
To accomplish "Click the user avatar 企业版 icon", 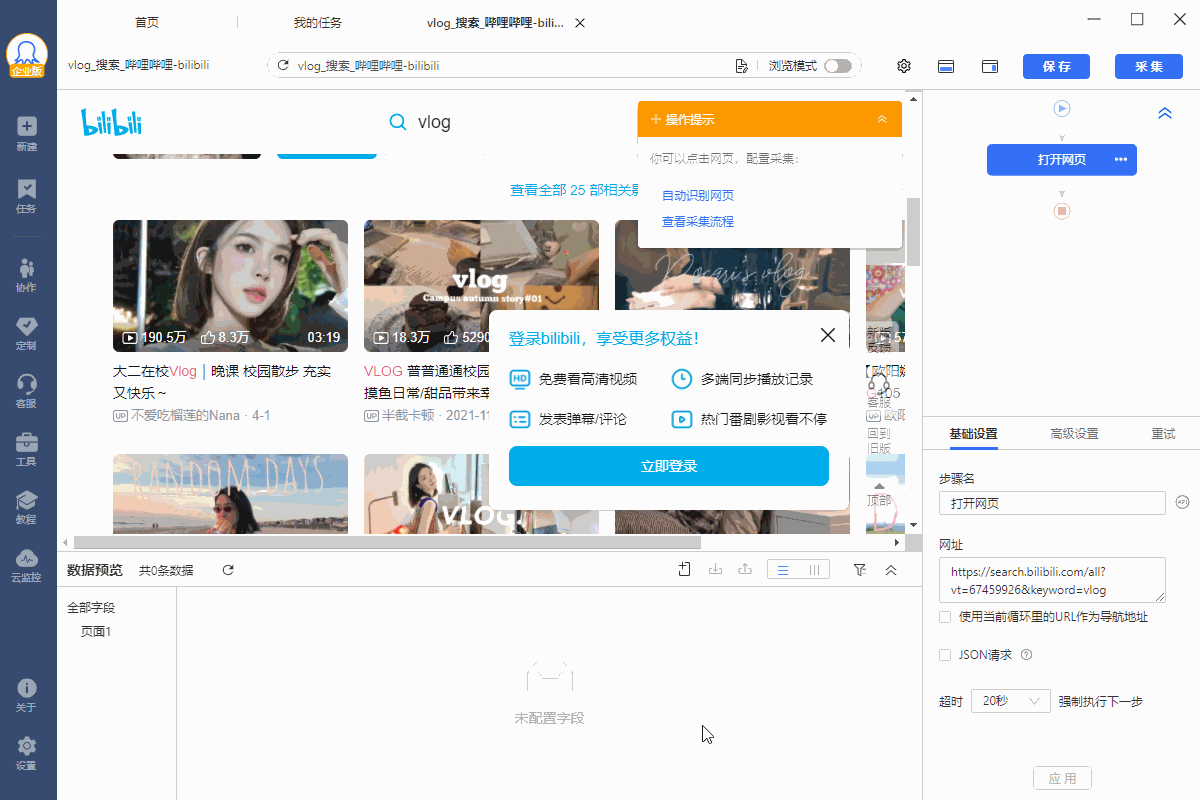I will click(x=27, y=55).
